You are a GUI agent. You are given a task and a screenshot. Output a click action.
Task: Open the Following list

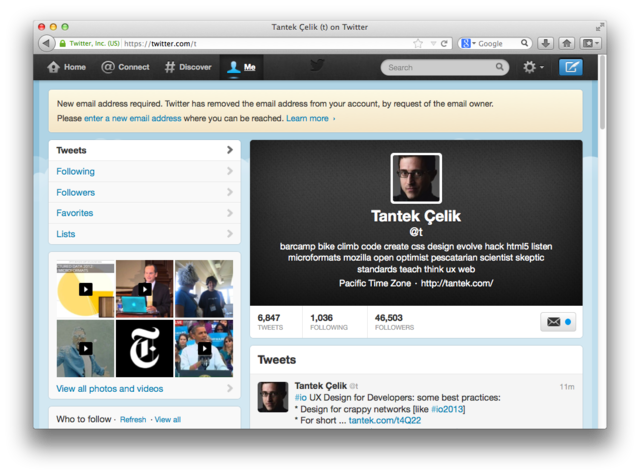(144, 171)
